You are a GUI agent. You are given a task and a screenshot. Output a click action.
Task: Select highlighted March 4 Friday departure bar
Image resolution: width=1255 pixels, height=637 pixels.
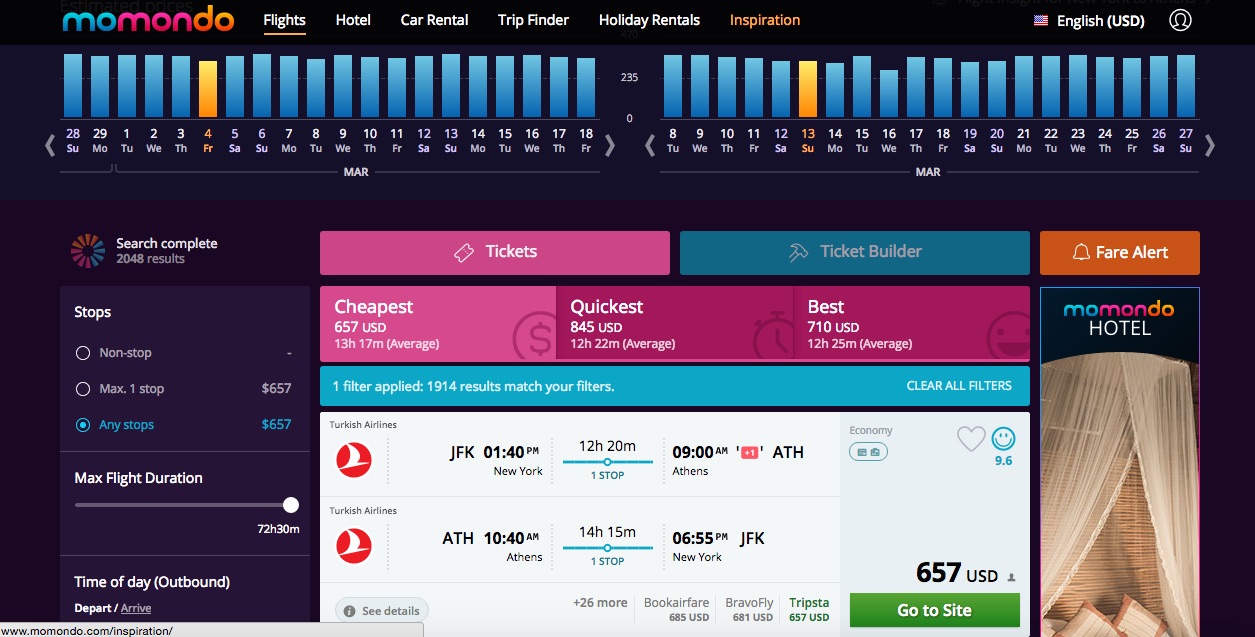[208, 89]
